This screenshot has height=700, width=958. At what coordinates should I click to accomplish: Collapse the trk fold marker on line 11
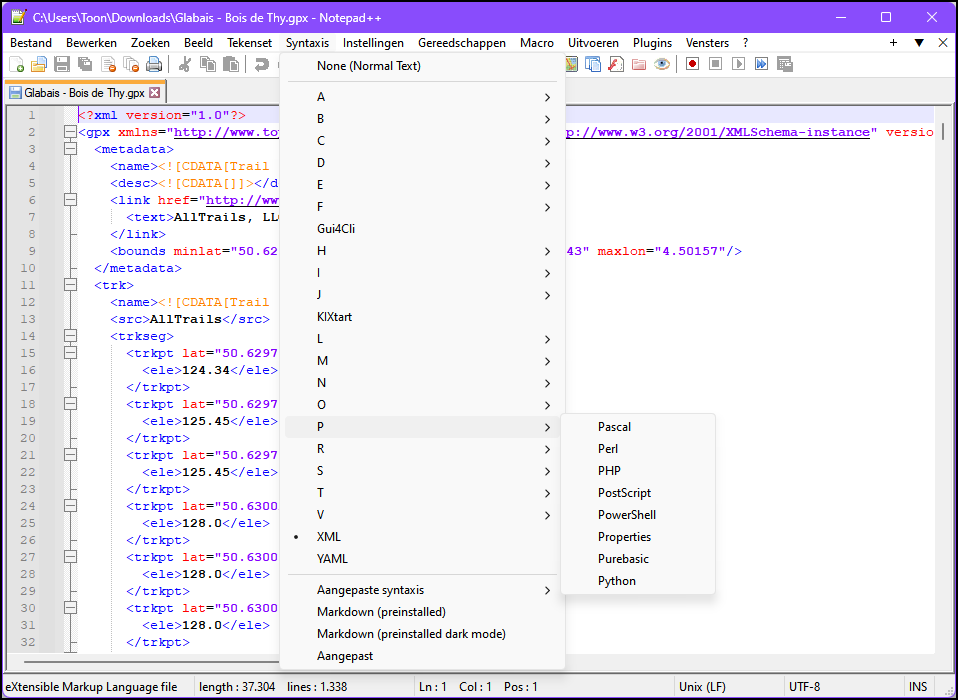(70, 285)
